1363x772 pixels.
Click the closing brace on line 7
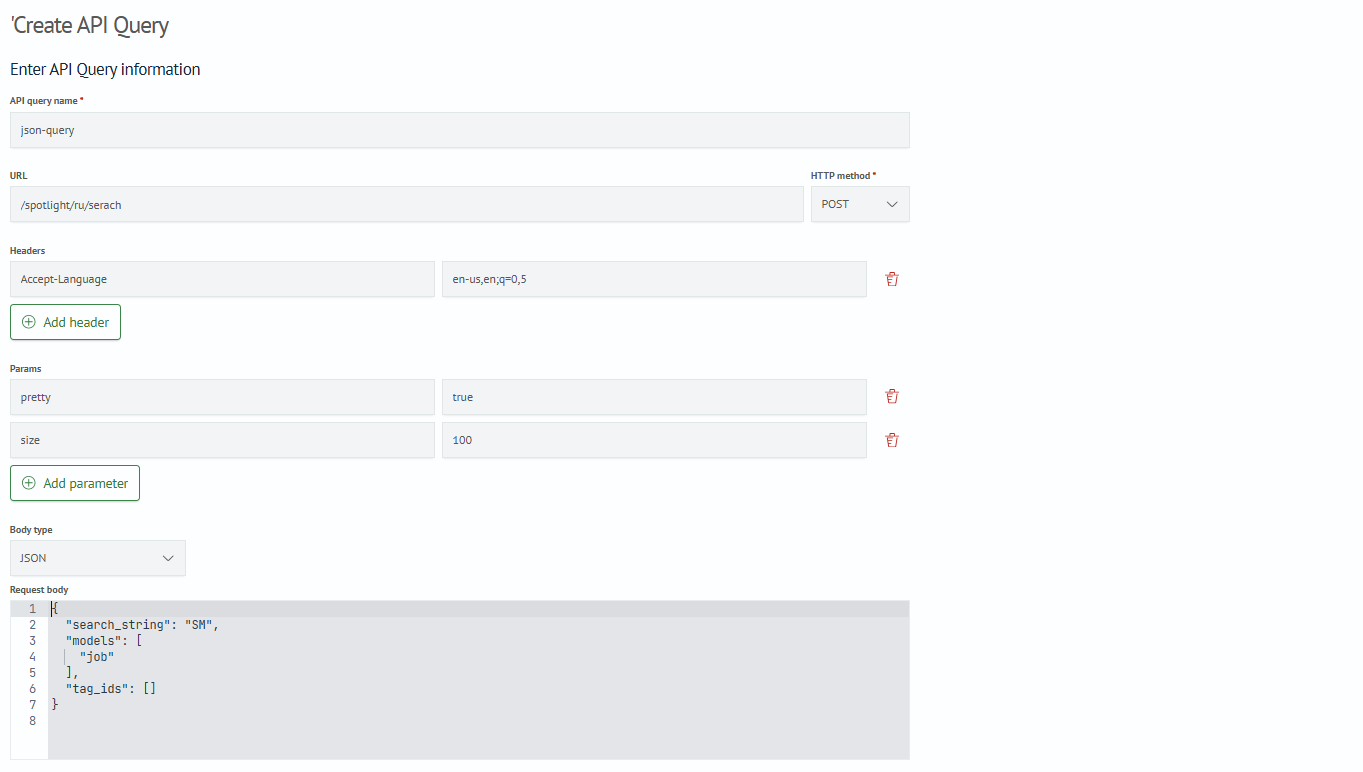click(x=55, y=705)
